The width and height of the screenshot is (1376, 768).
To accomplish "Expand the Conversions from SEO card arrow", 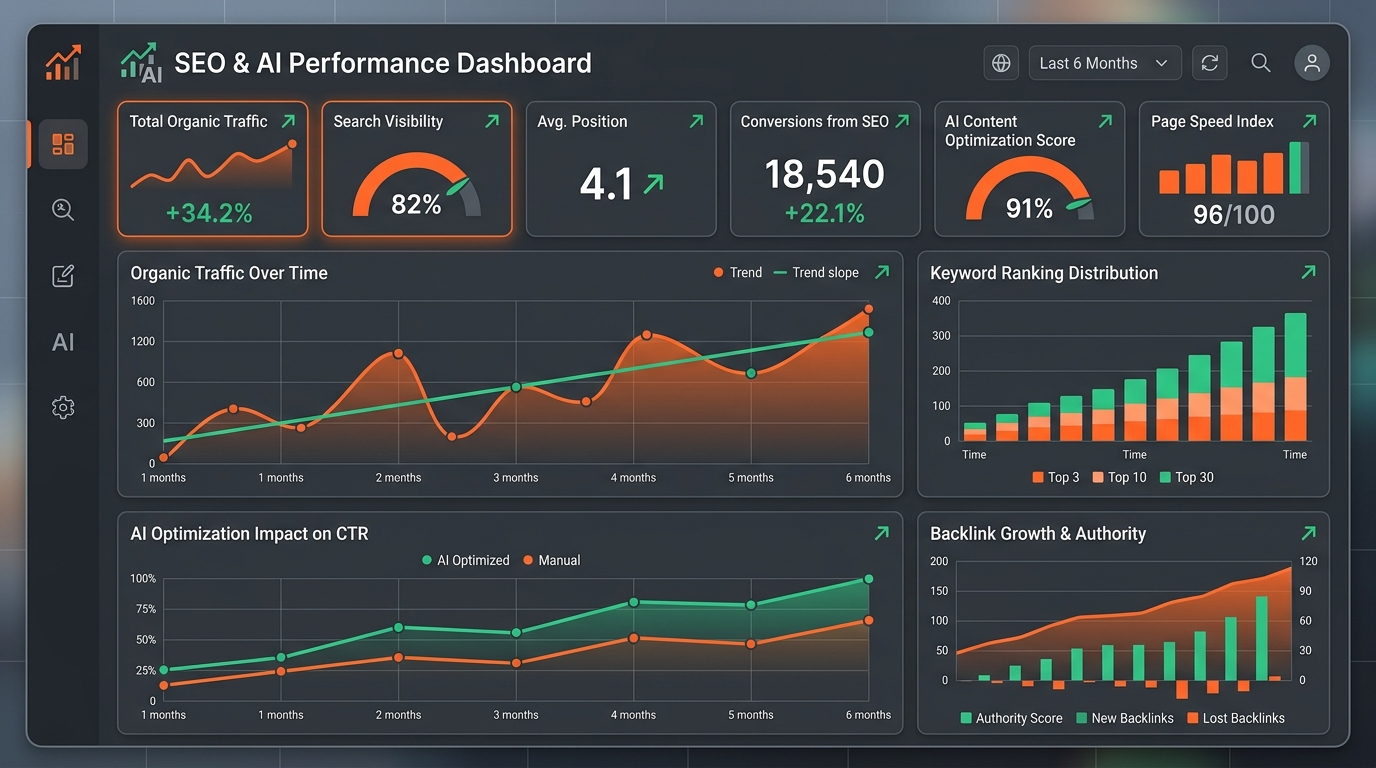I will (x=902, y=121).
